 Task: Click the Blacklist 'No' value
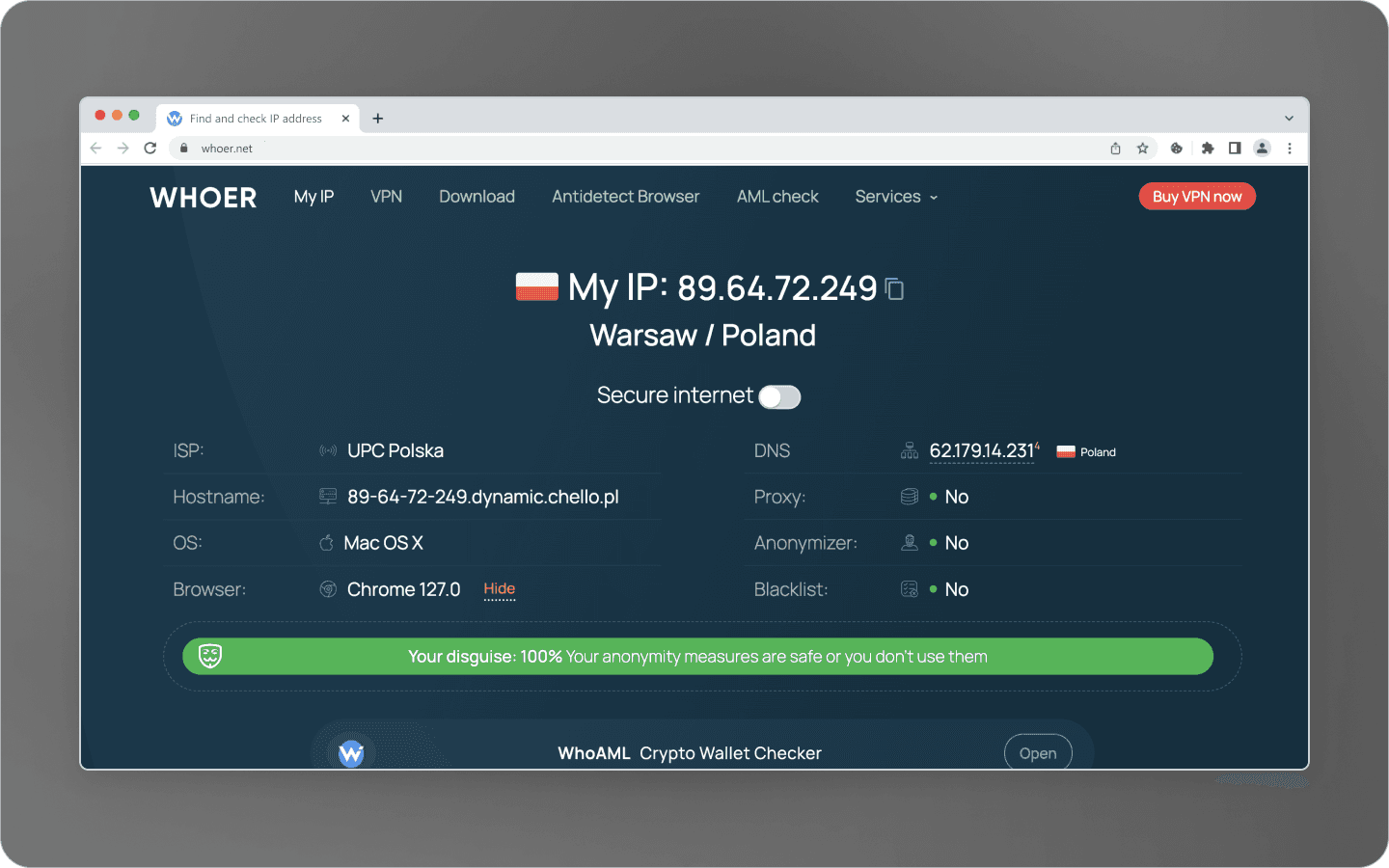pos(957,589)
